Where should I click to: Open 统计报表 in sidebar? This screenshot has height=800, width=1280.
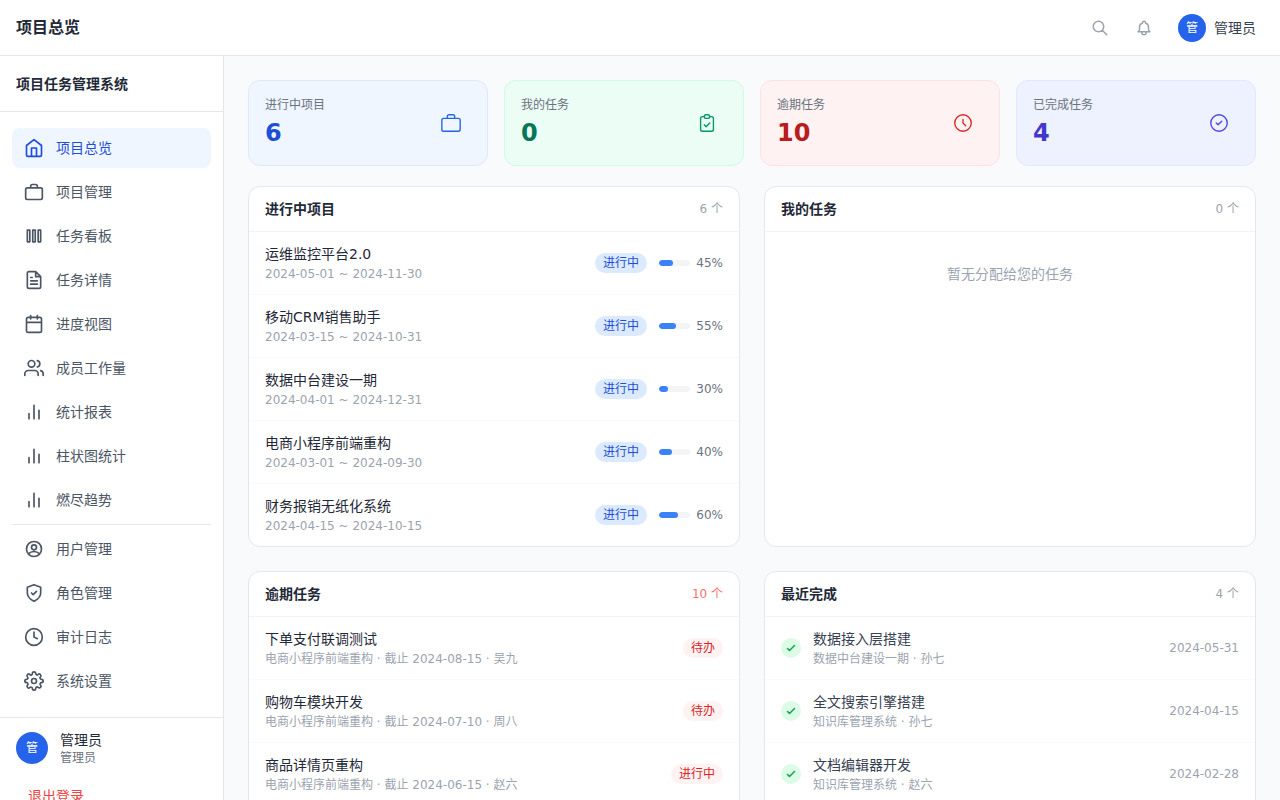click(x=111, y=412)
